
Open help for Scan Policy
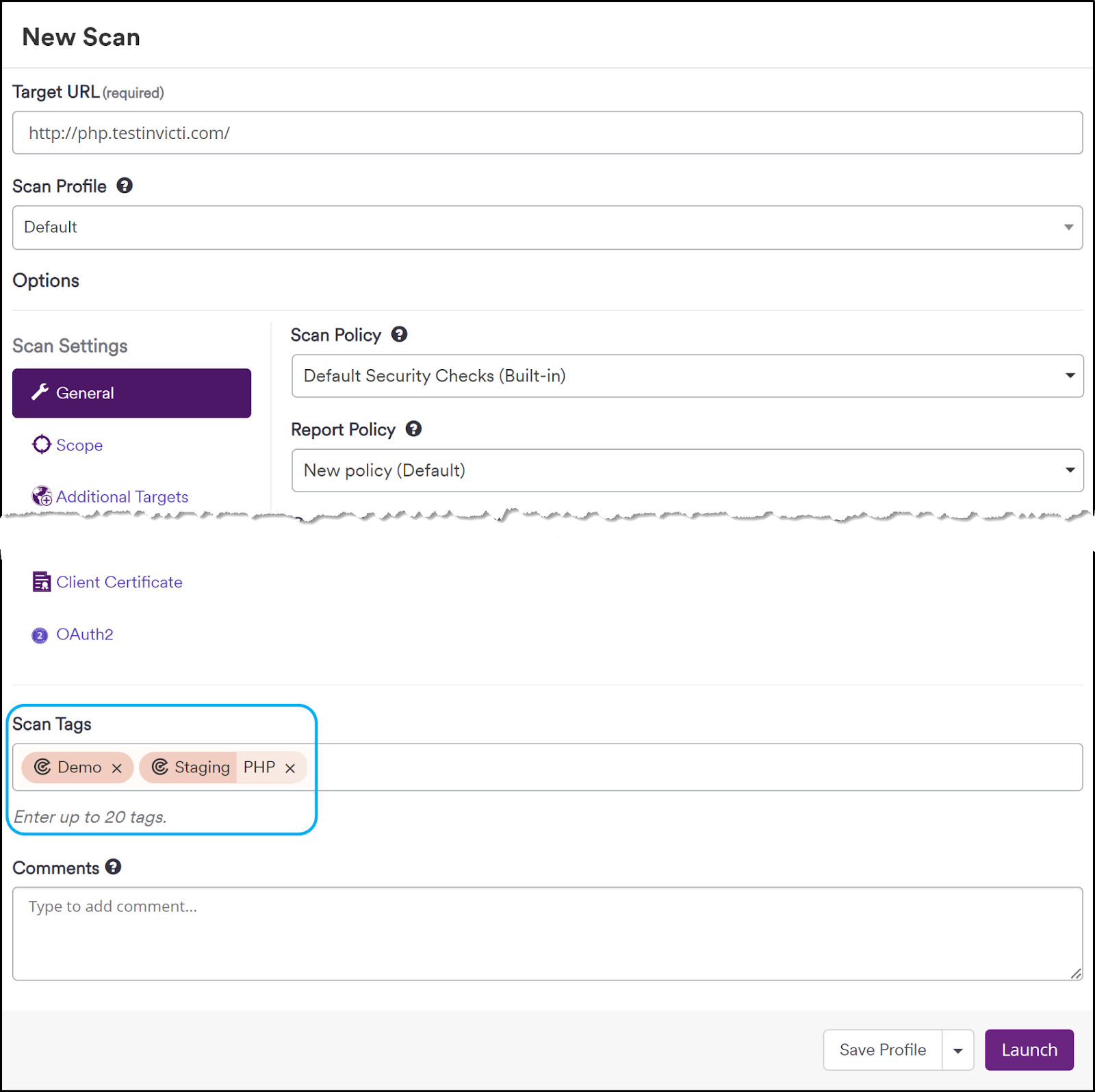pos(399,334)
